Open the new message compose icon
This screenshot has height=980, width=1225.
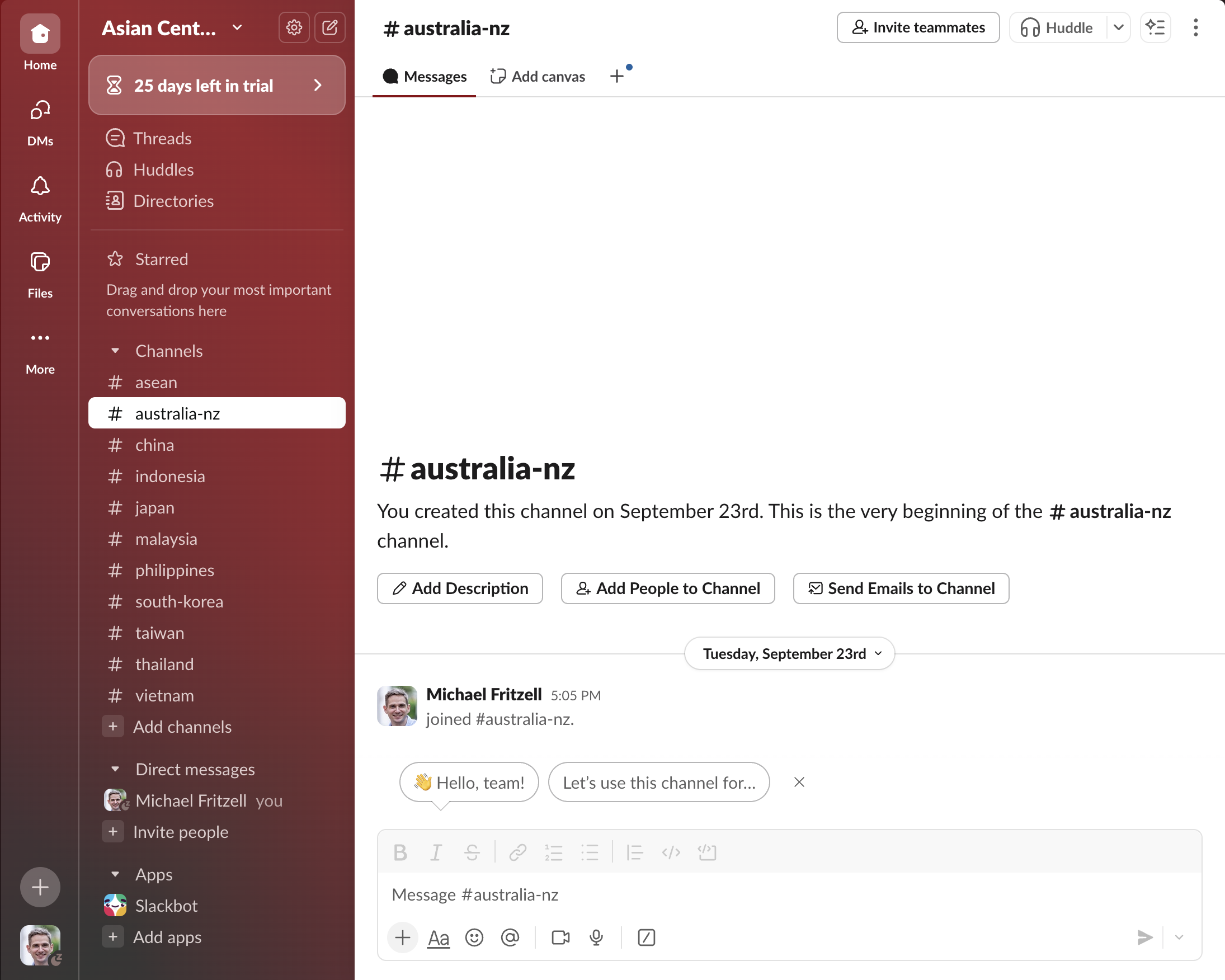(x=329, y=27)
